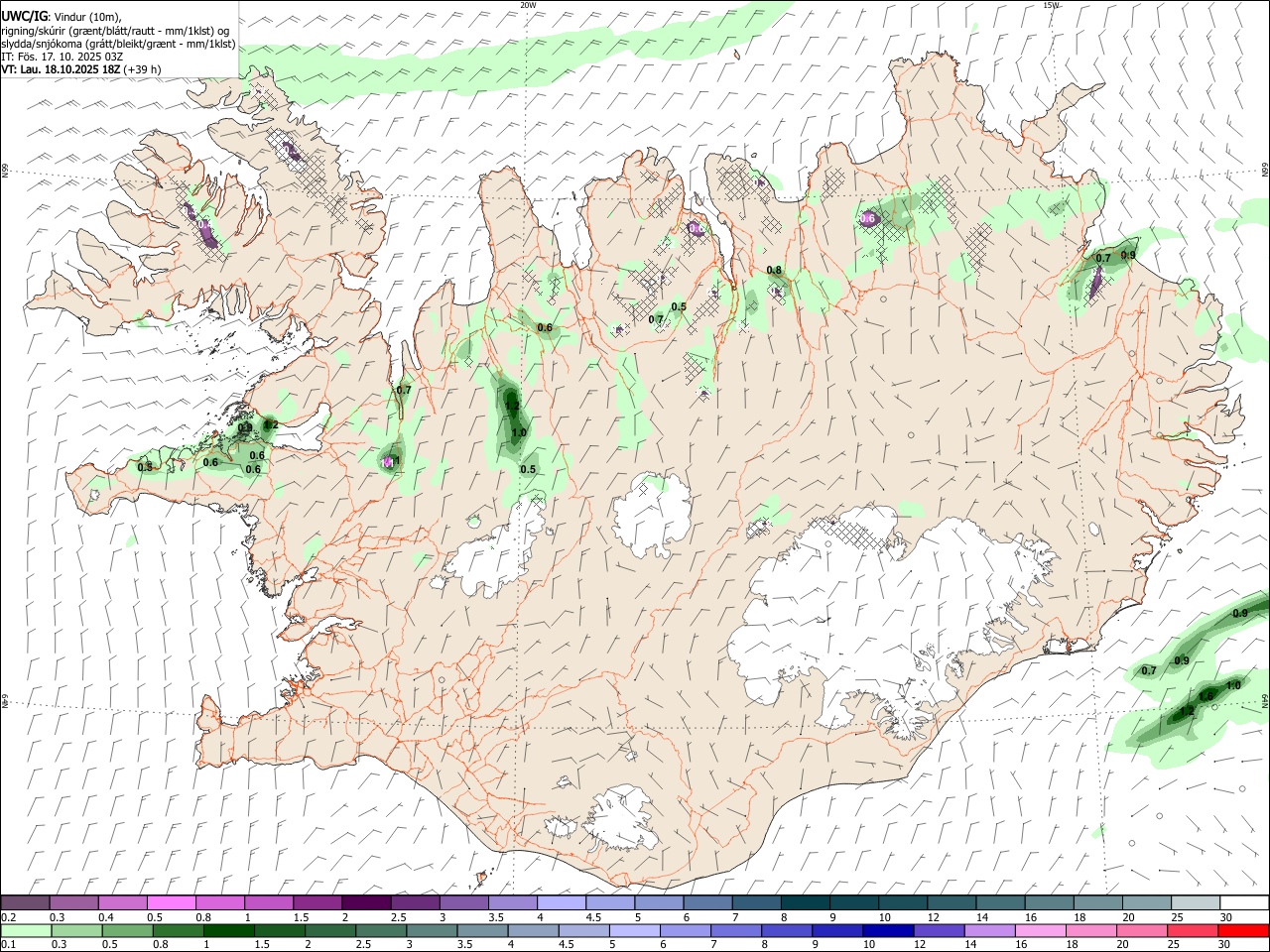The image size is (1270, 952).
Task: Click the '0.1' label at the rain legend's start
Action: click(x=9, y=944)
